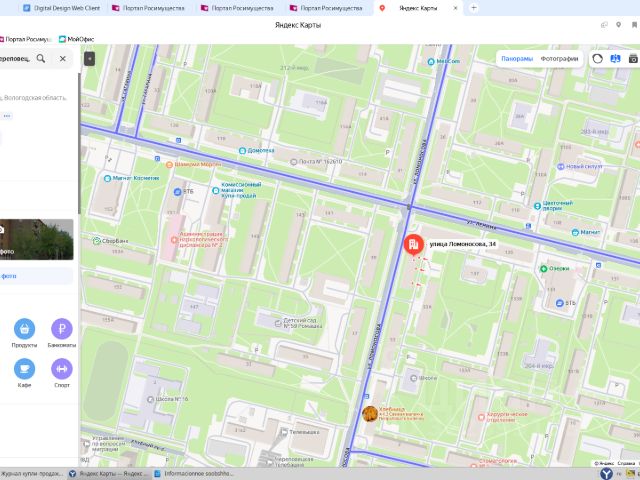Click the search magnifier icon
Image resolution: width=640 pixels, height=480 pixels.
[41, 58]
